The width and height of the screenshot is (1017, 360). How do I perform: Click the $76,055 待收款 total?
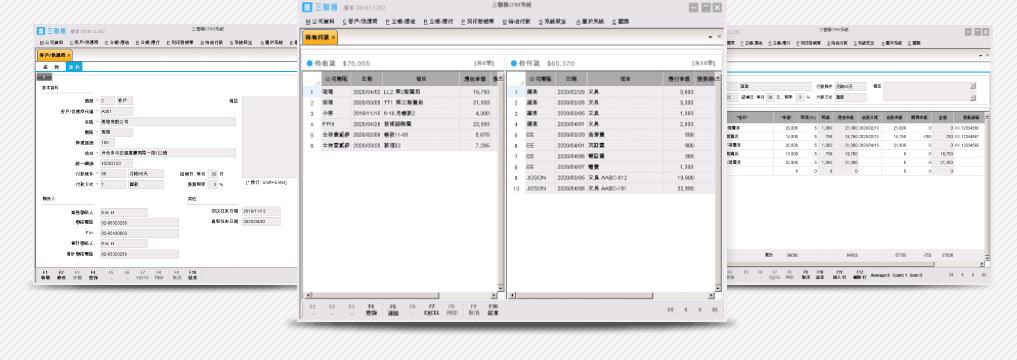[x=356, y=64]
